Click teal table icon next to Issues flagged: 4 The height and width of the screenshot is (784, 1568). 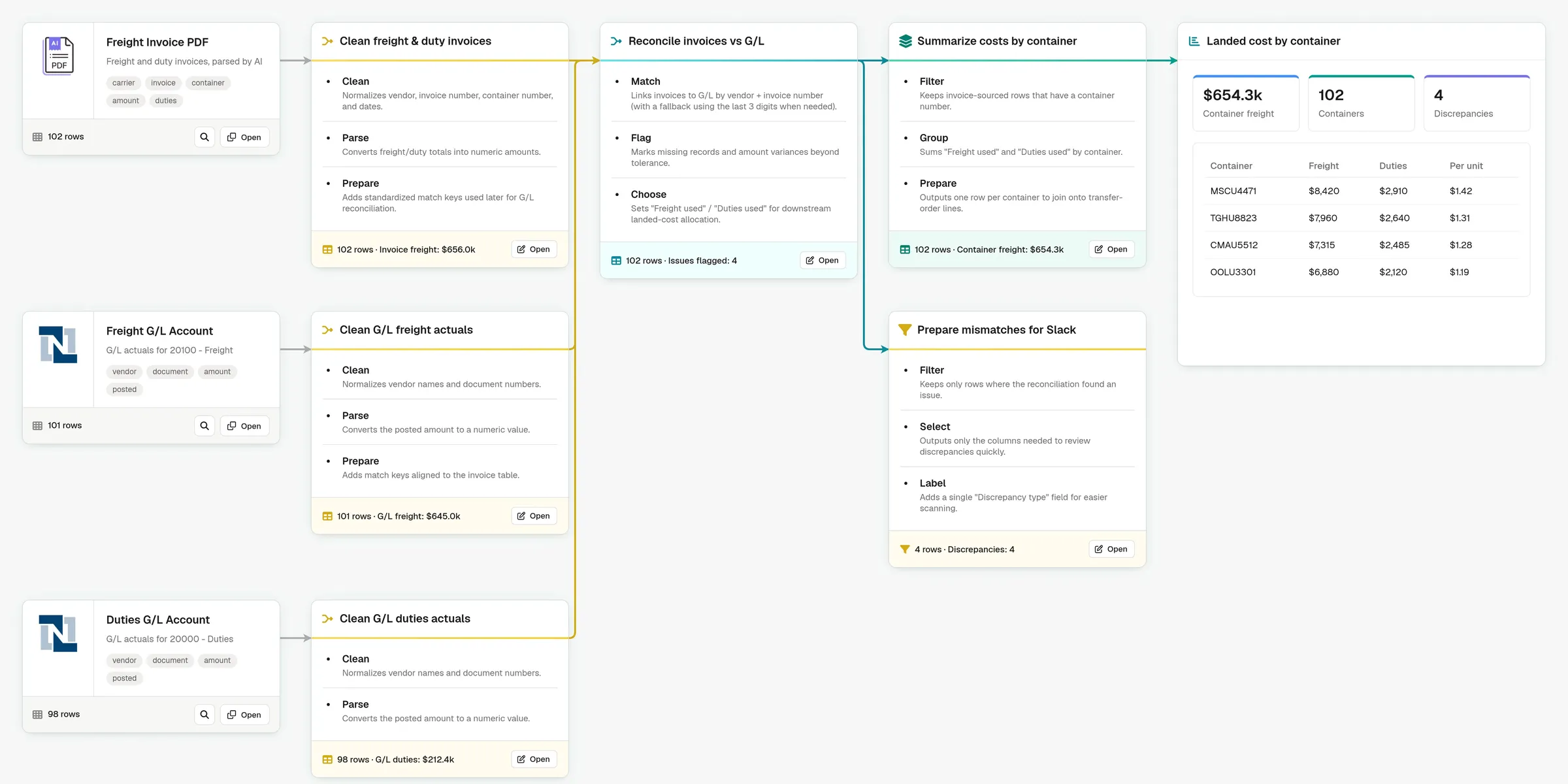coord(616,261)
